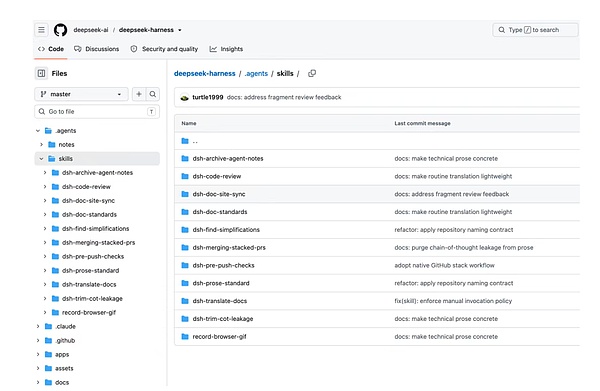Open the dsh-pre-push-checks folder link in table

point(223,265)
